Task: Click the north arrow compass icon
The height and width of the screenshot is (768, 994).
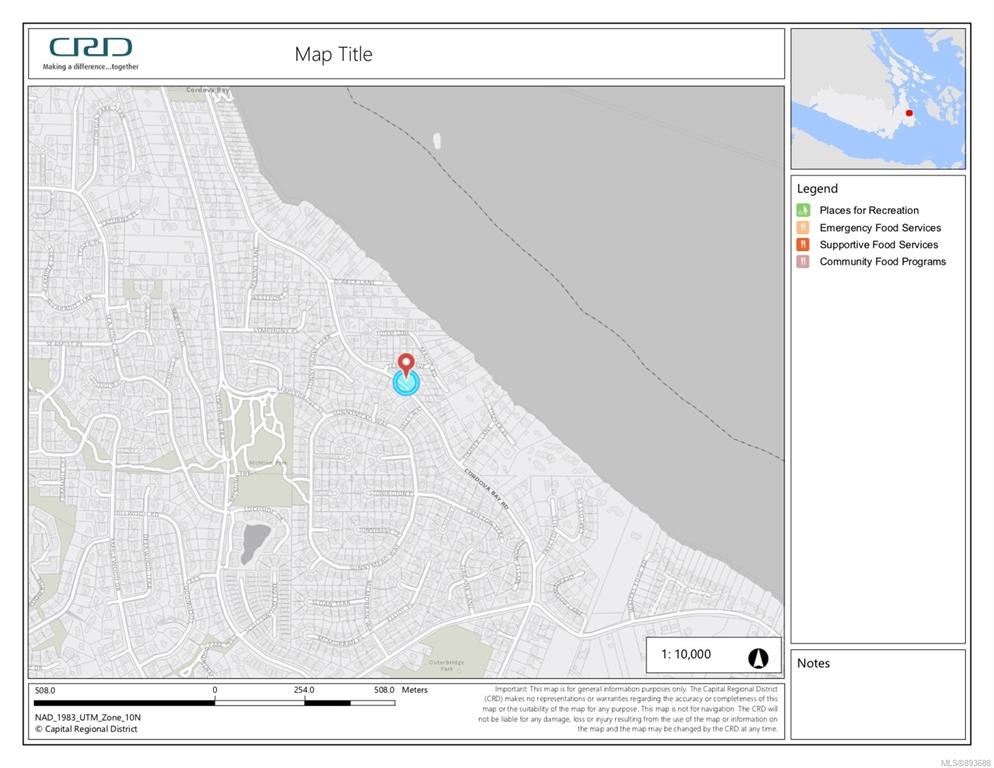Action: tap(758, 658)
